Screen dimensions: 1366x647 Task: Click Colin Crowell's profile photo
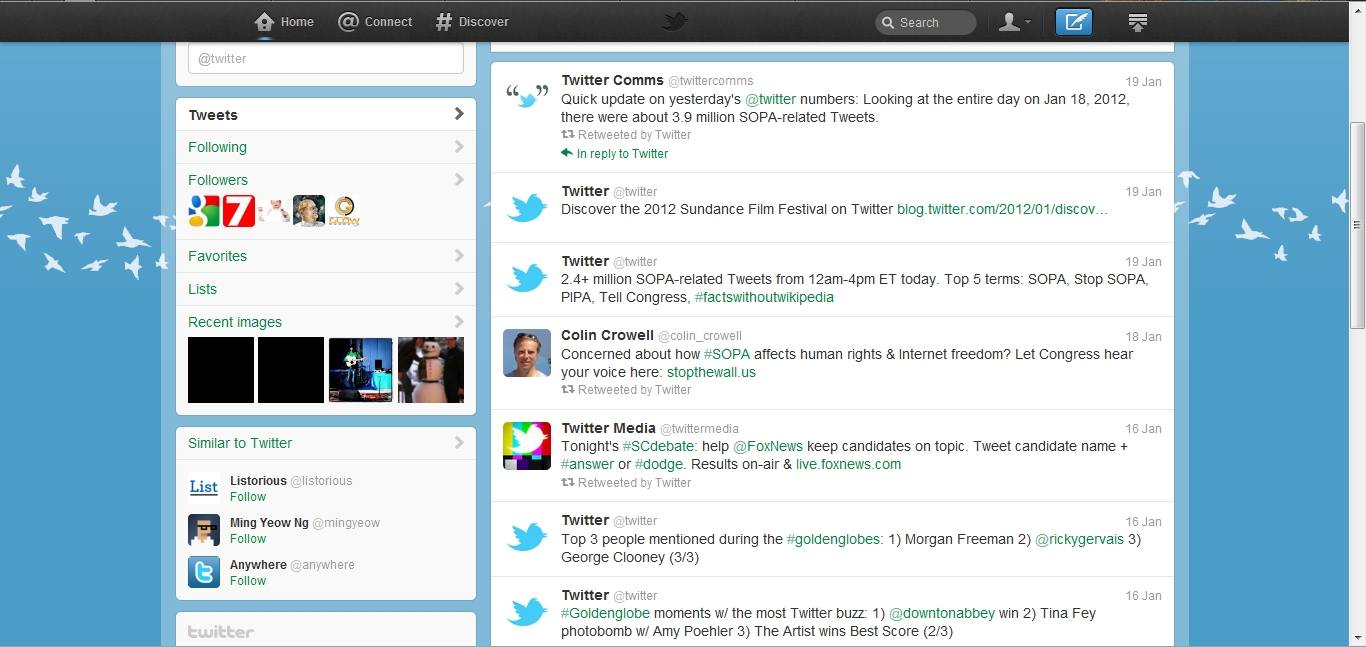pyautogui.click(x=527, y=353)
